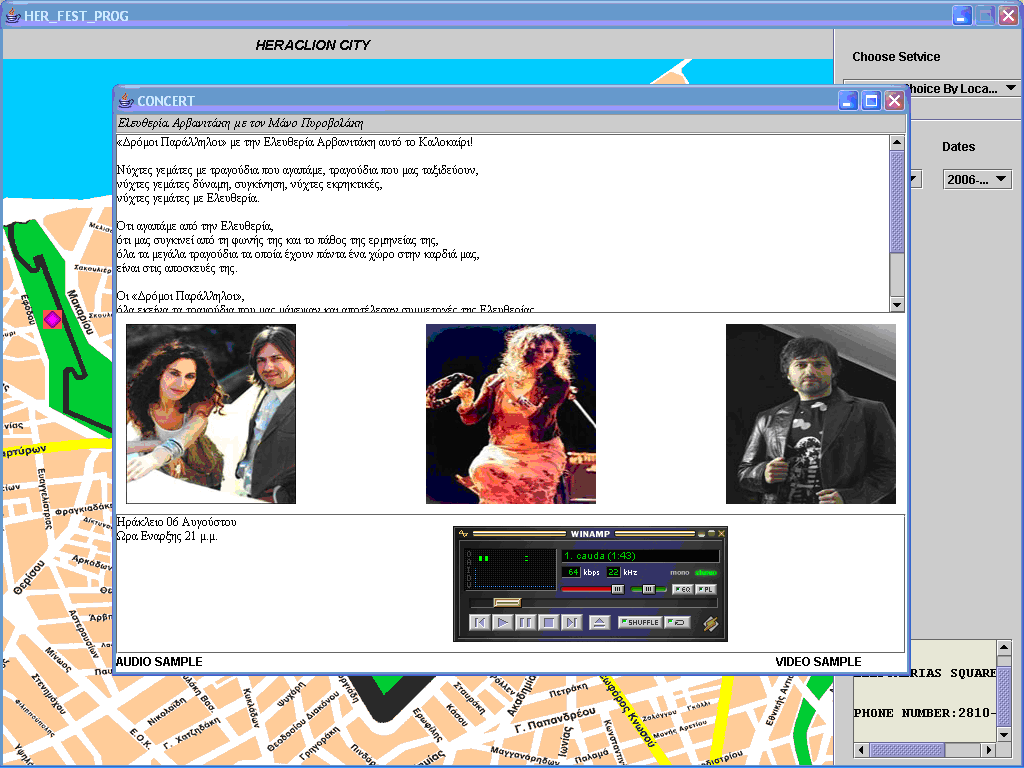The width and height of the screenshot is (1024, 768).
Task: Maximize the CONCERT window
Action: tap(871, 101)
